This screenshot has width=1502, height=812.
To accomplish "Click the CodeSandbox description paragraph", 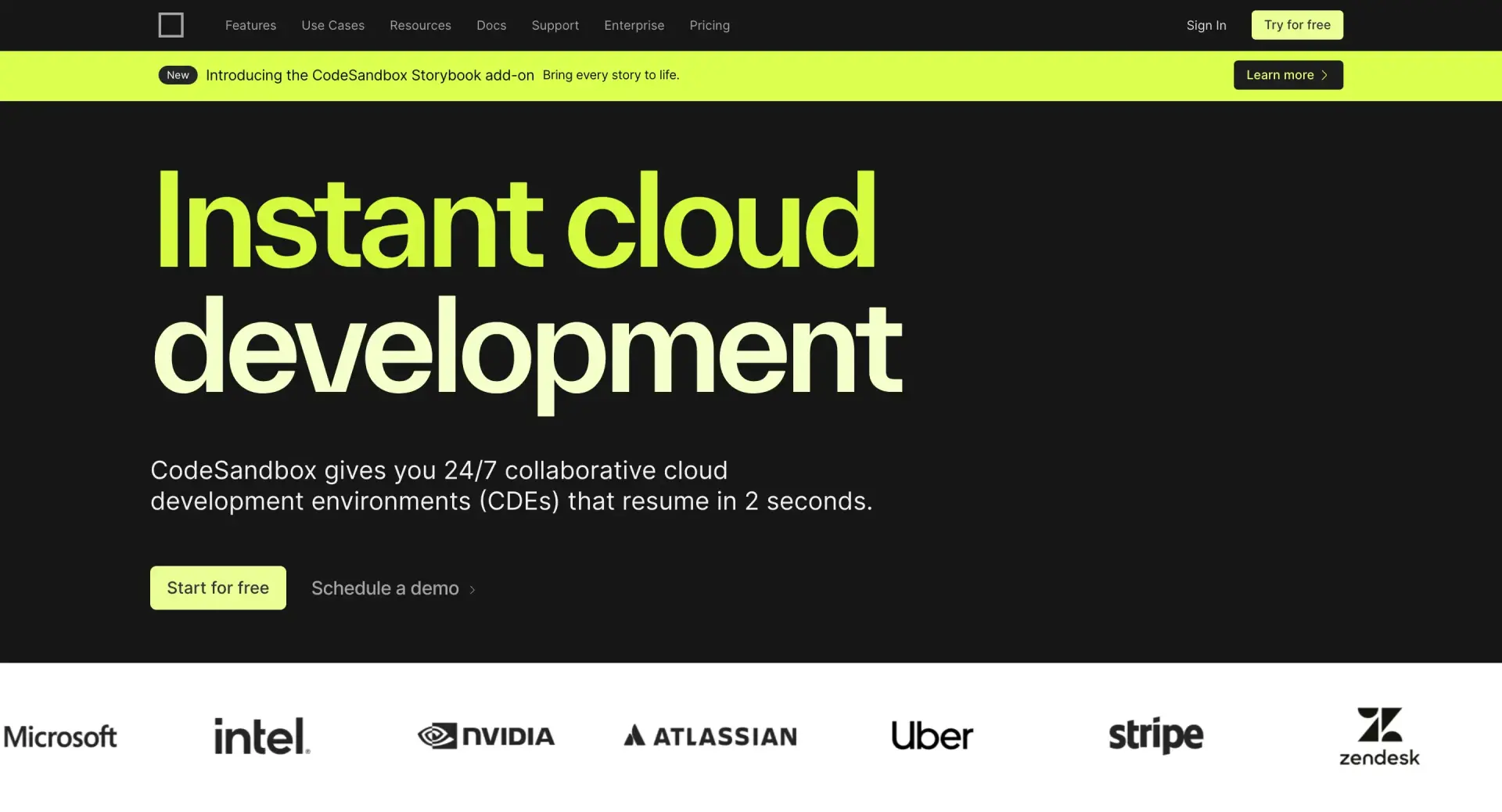I will pos(511,485).
